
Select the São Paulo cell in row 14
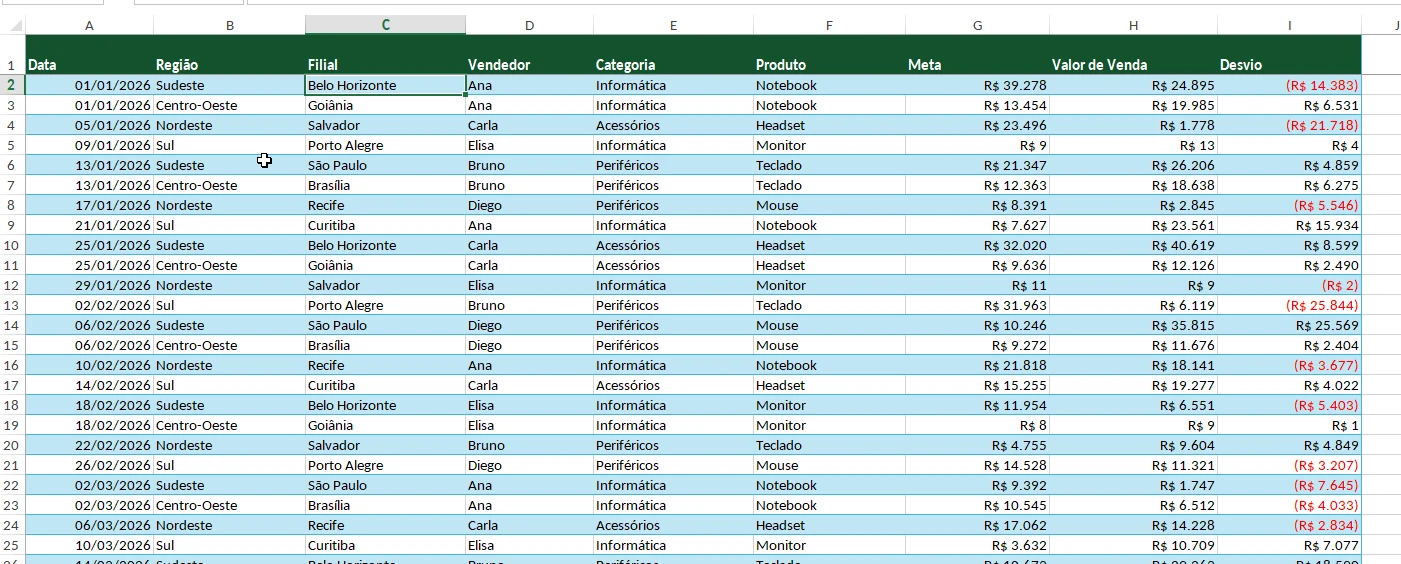coord(386,325)
